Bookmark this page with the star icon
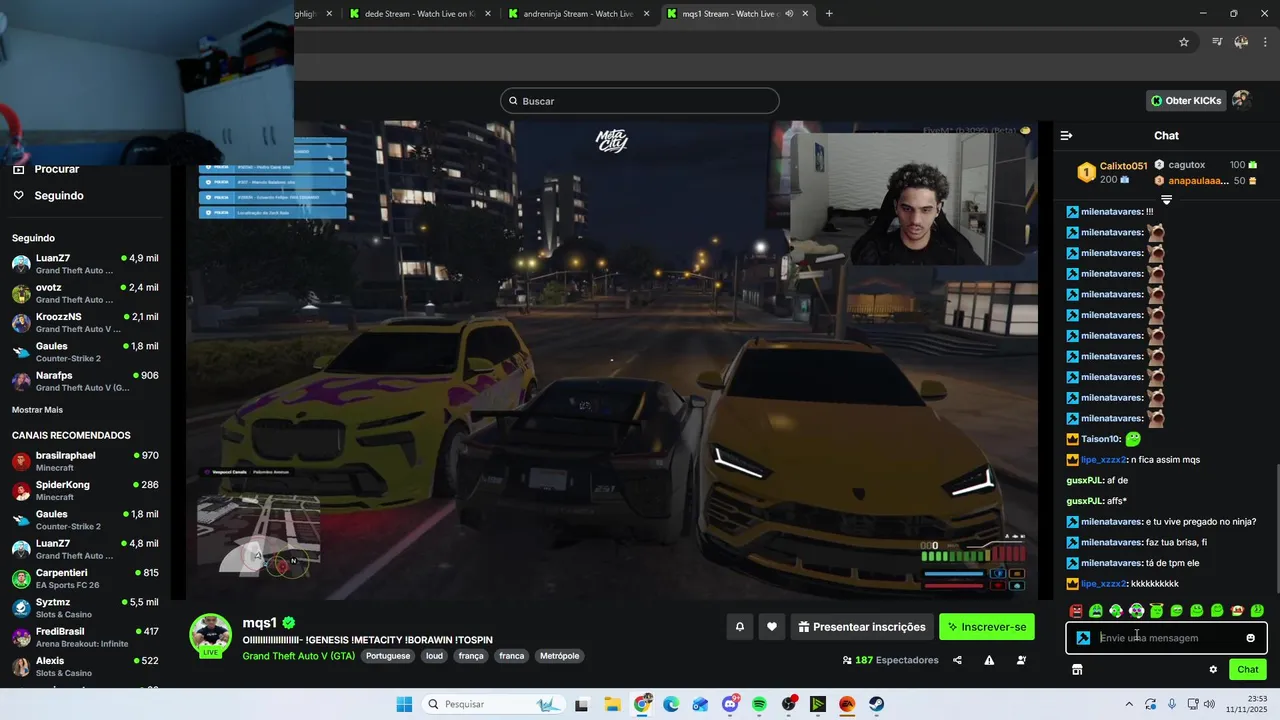 1184,42
